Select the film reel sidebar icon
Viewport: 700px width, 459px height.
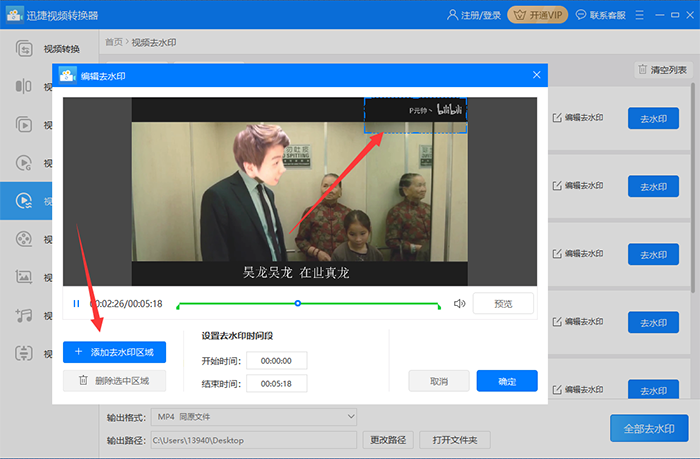pyautogui.click(x=23, y=239)
